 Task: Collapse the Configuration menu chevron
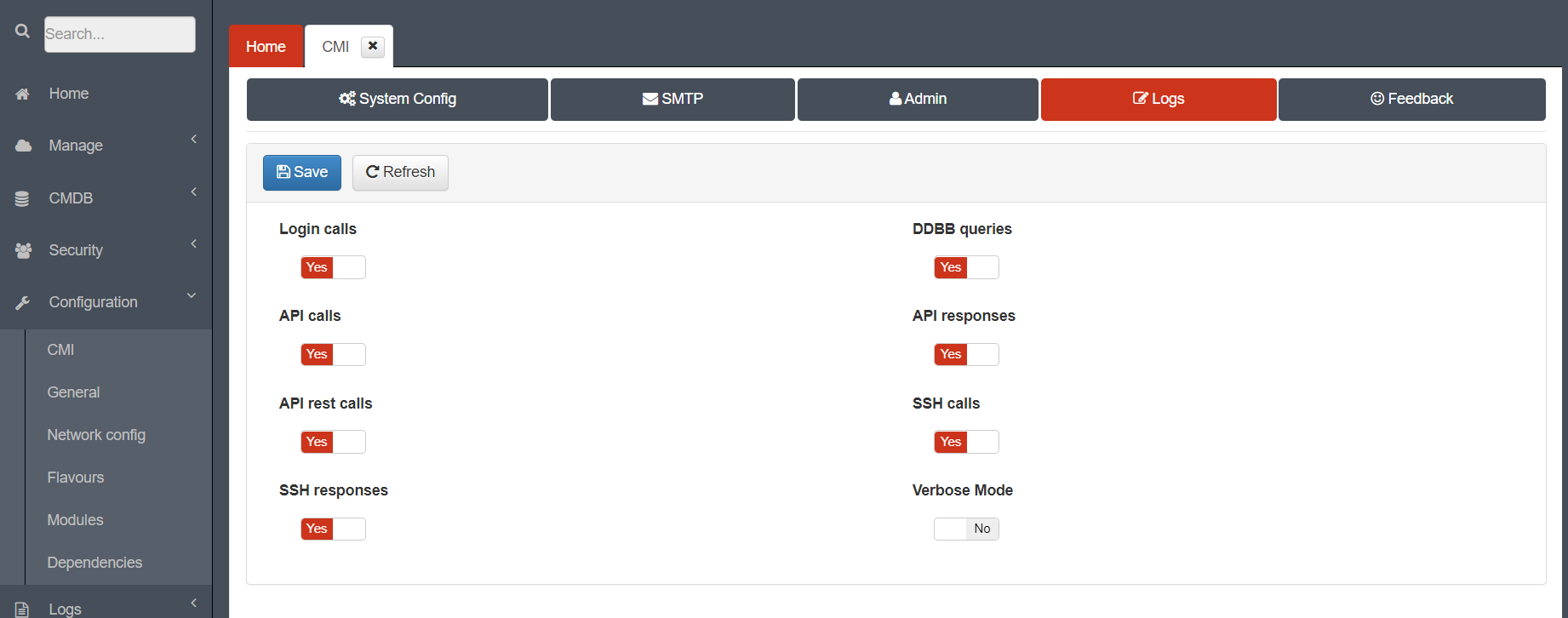(192, 295)
